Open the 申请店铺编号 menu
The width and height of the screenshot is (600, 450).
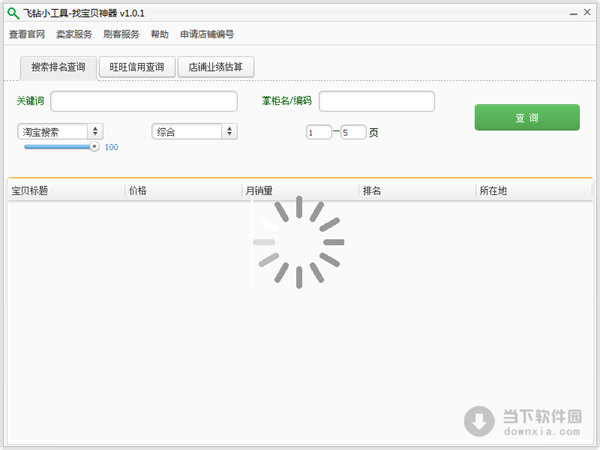207,34
